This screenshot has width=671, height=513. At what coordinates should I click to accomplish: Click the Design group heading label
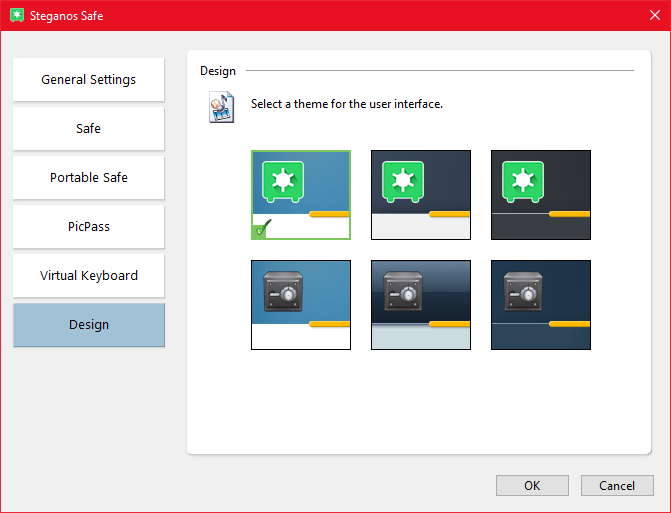(218, 71)
